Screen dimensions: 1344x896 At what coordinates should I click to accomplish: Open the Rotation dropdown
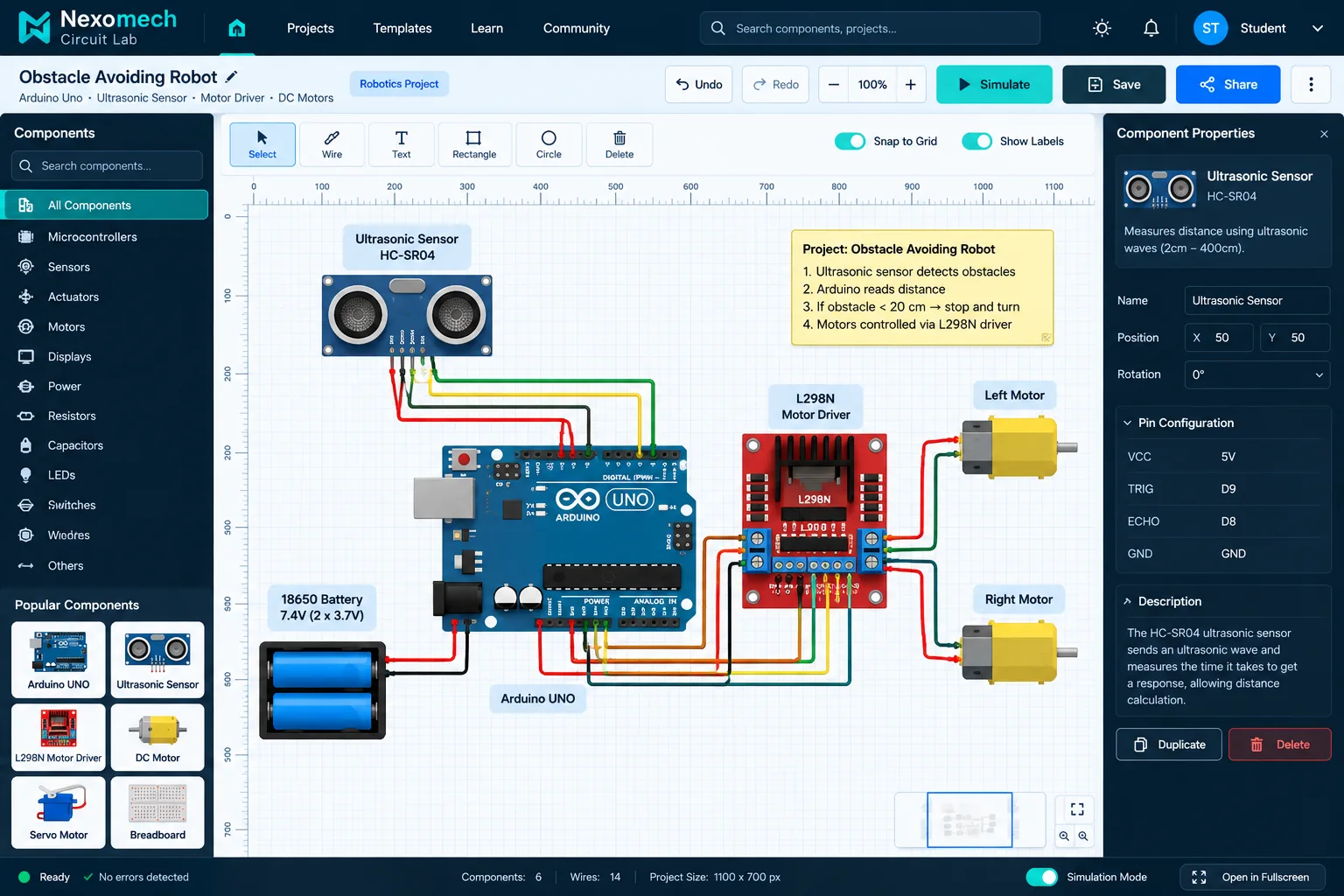[1256, 374]
